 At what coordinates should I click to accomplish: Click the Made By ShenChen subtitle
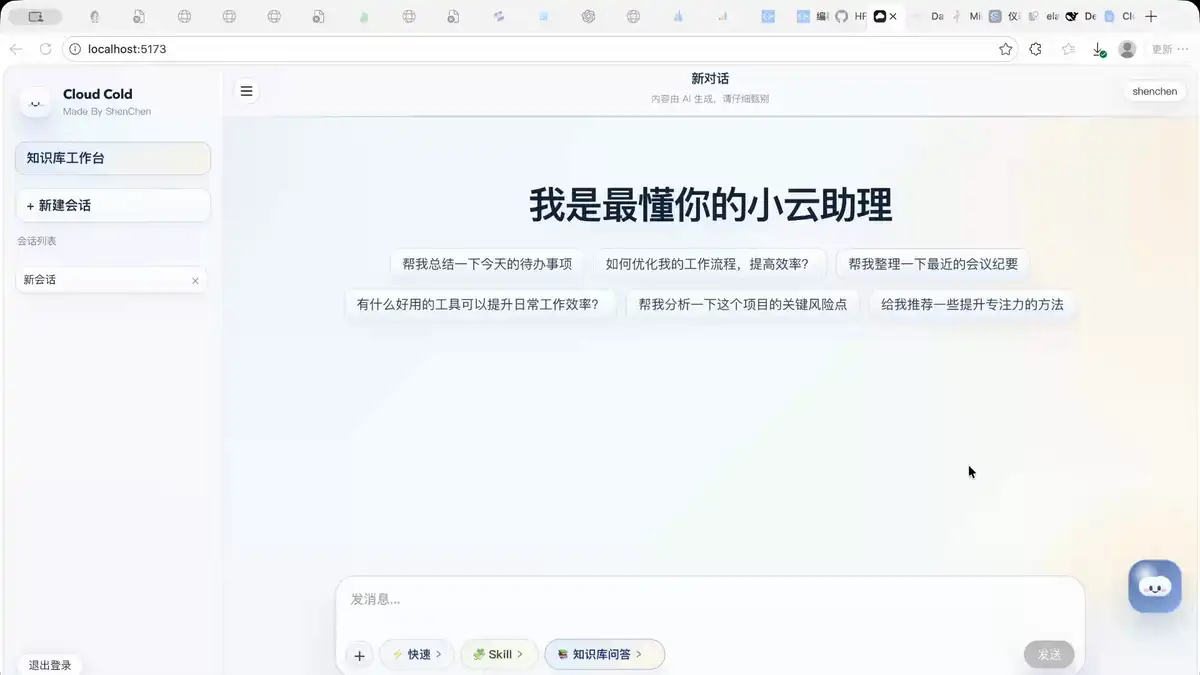click(x=107, y=112)
